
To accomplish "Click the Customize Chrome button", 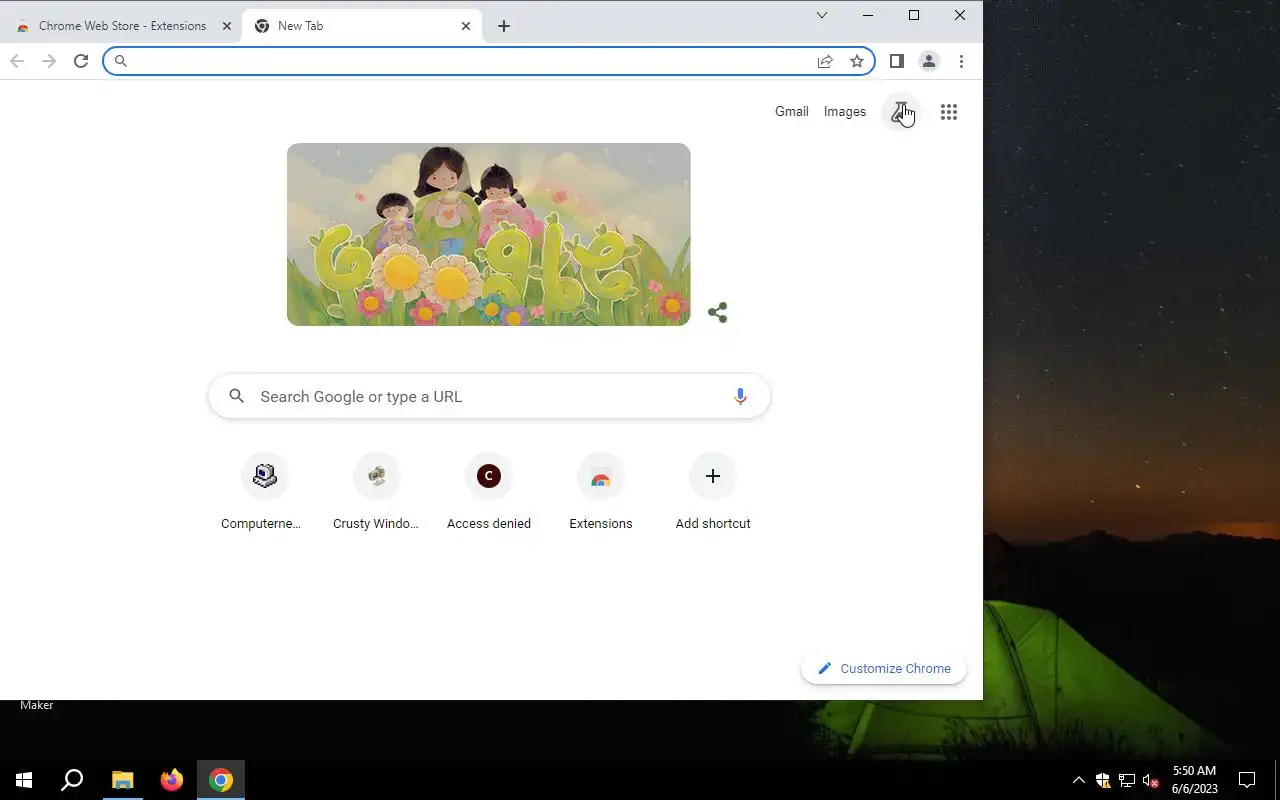I will coord(884,669).
